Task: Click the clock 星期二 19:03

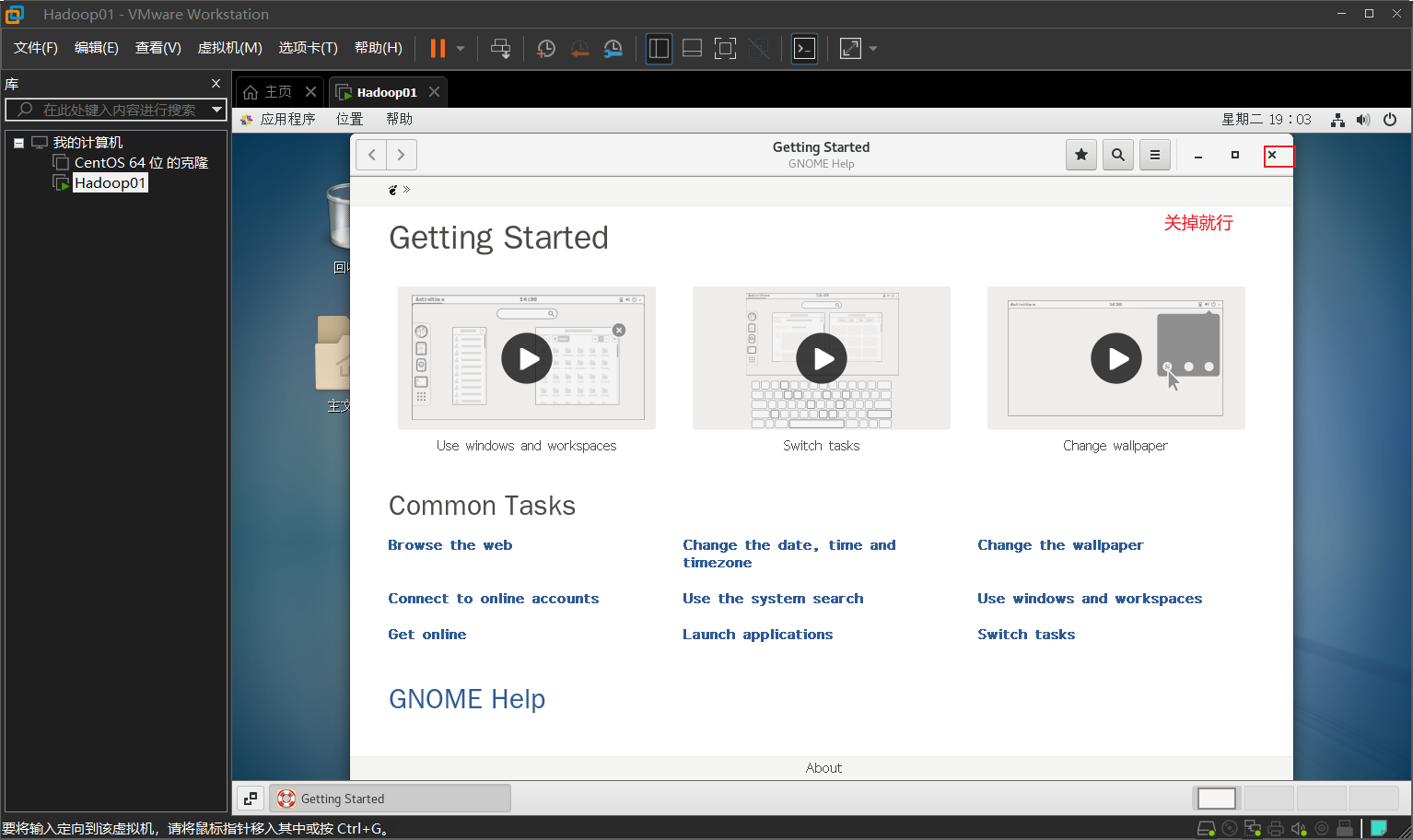Action: tap(1267, 120)
